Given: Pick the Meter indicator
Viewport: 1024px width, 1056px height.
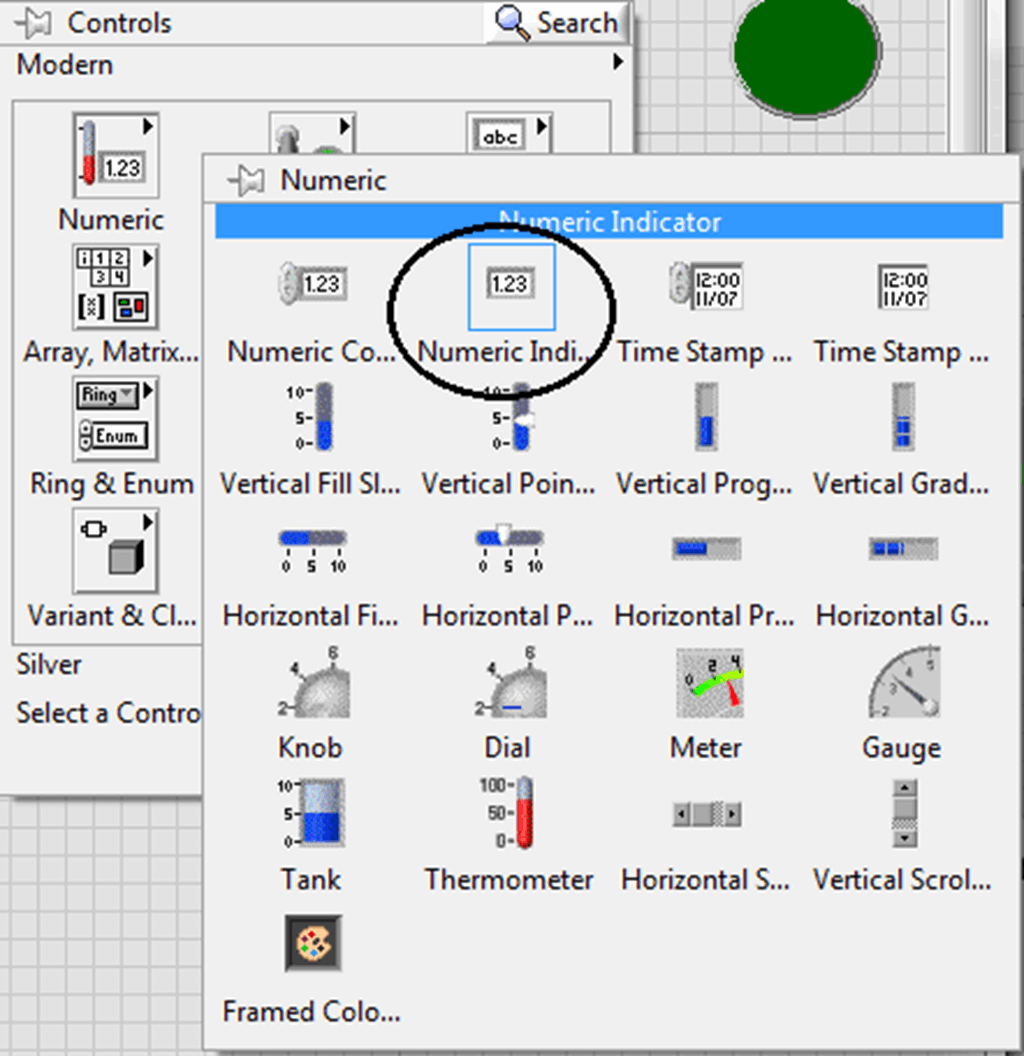Looking at the screenshot, I should (705, 685).
